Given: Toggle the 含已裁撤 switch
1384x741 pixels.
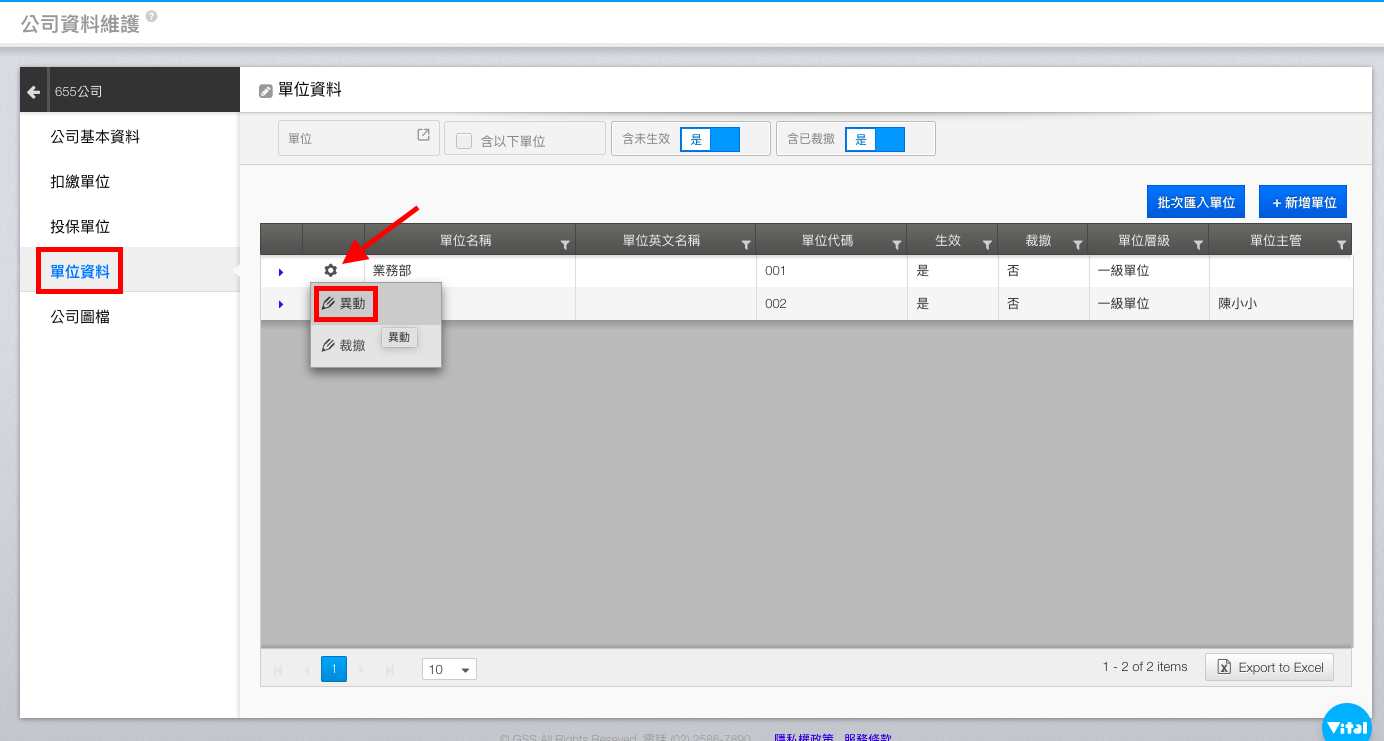Looking at the screenshot, I should (x=874, y=140).
